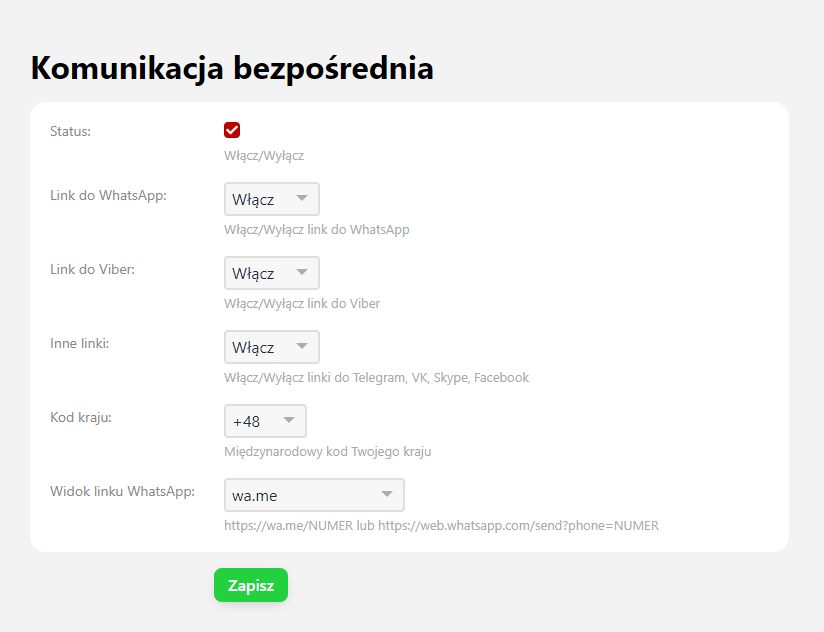This screenshot has width=824, height=632.
Task: Click the 'Inne linki:' label
Action: [79, 343]
